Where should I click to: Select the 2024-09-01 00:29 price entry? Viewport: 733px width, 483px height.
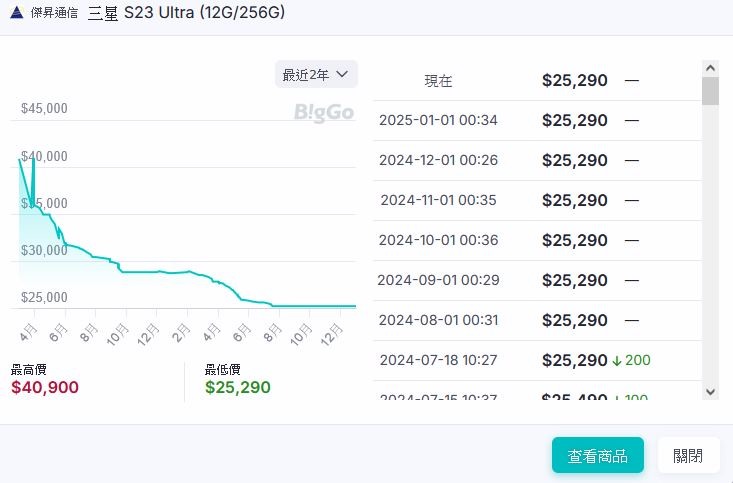click(537, 281)
